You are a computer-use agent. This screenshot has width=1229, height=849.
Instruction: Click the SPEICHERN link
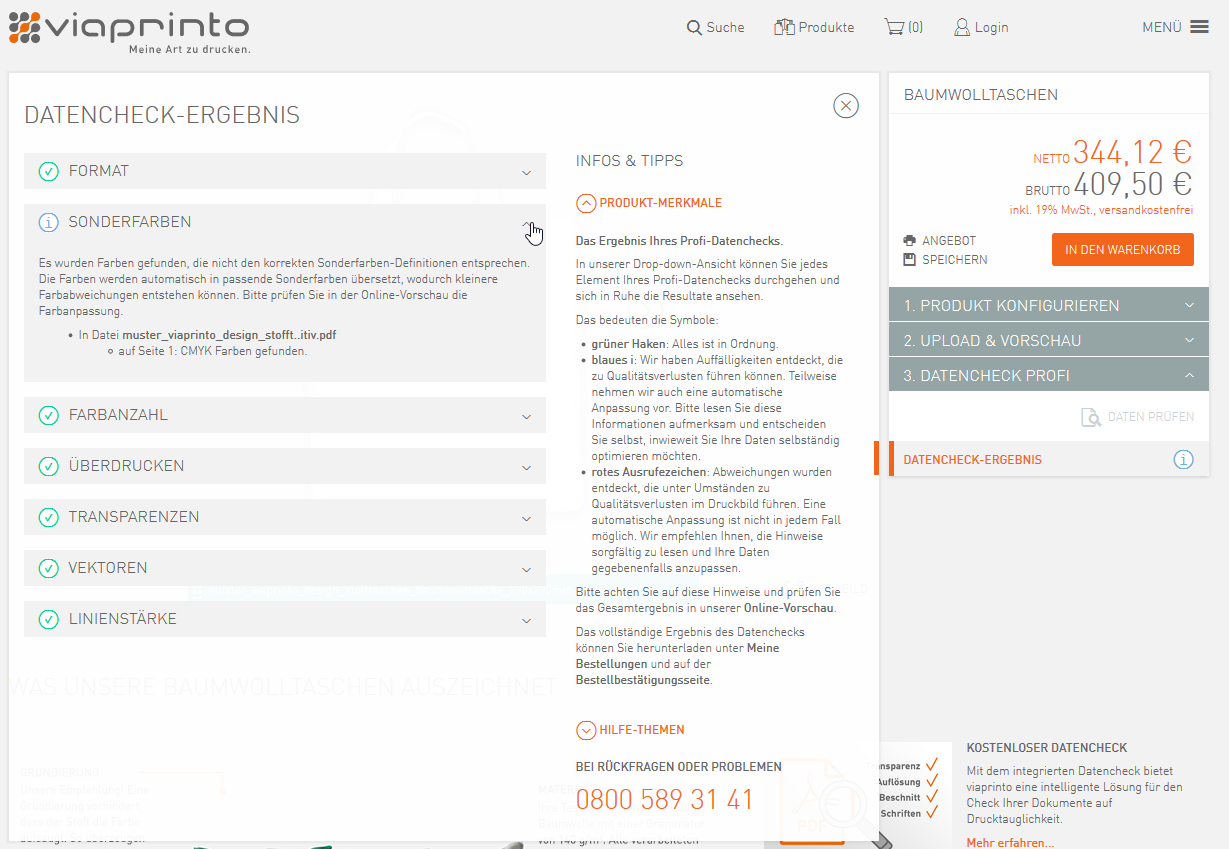click(955, 260)
